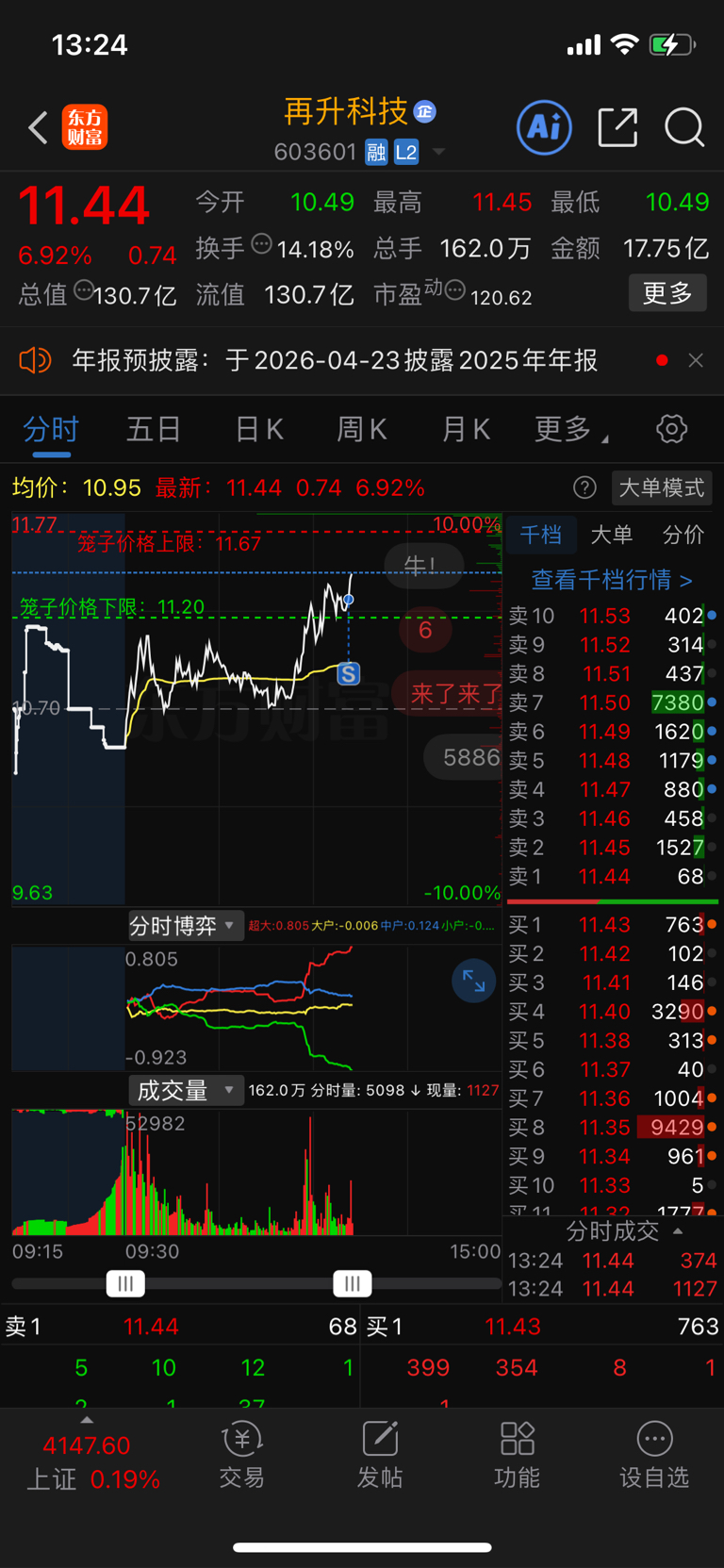
Task: Open 设自选 watchlist icon
Action: 654,1456
